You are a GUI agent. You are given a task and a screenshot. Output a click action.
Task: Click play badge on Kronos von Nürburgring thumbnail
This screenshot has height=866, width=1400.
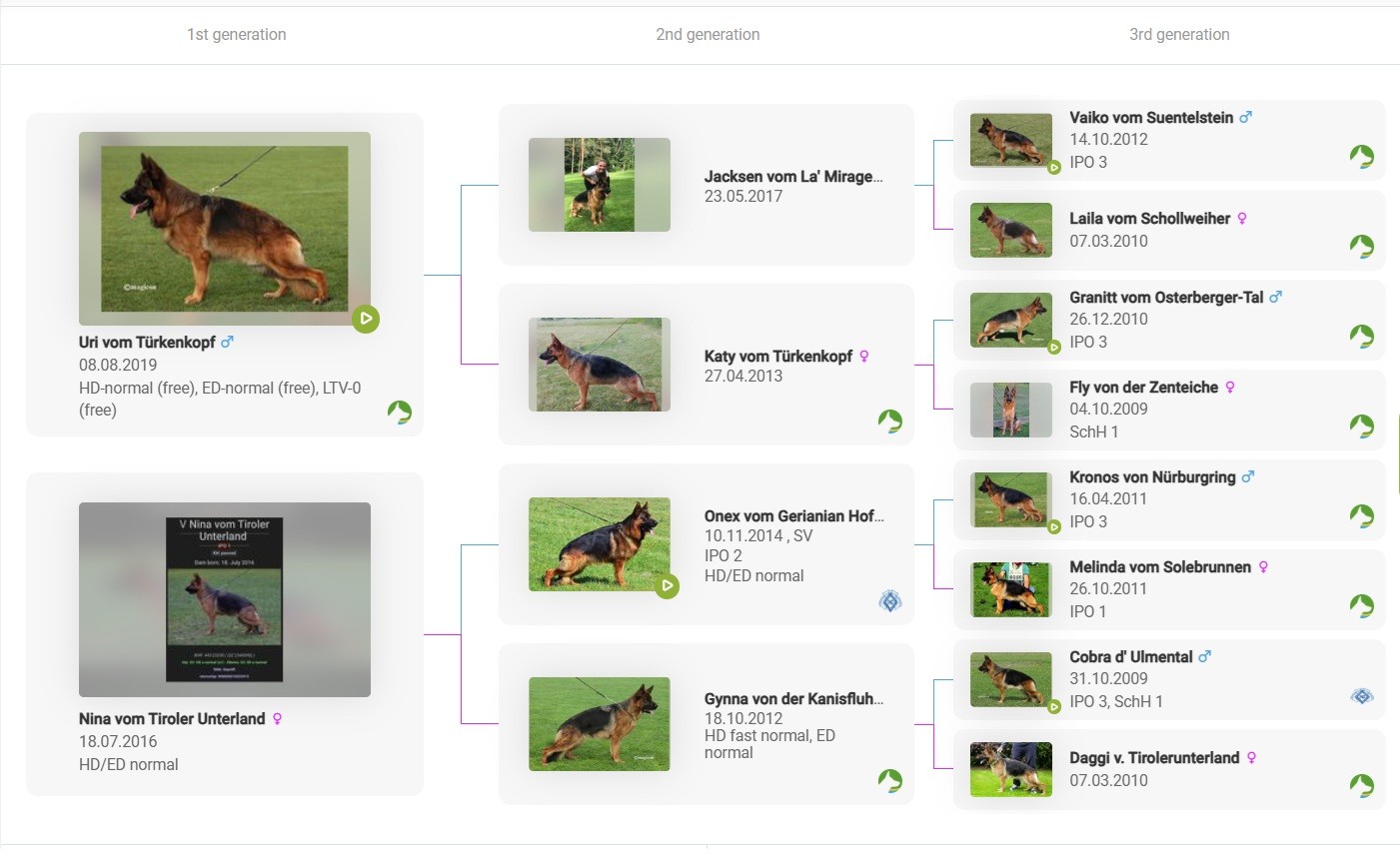(x=1053, y=526)
